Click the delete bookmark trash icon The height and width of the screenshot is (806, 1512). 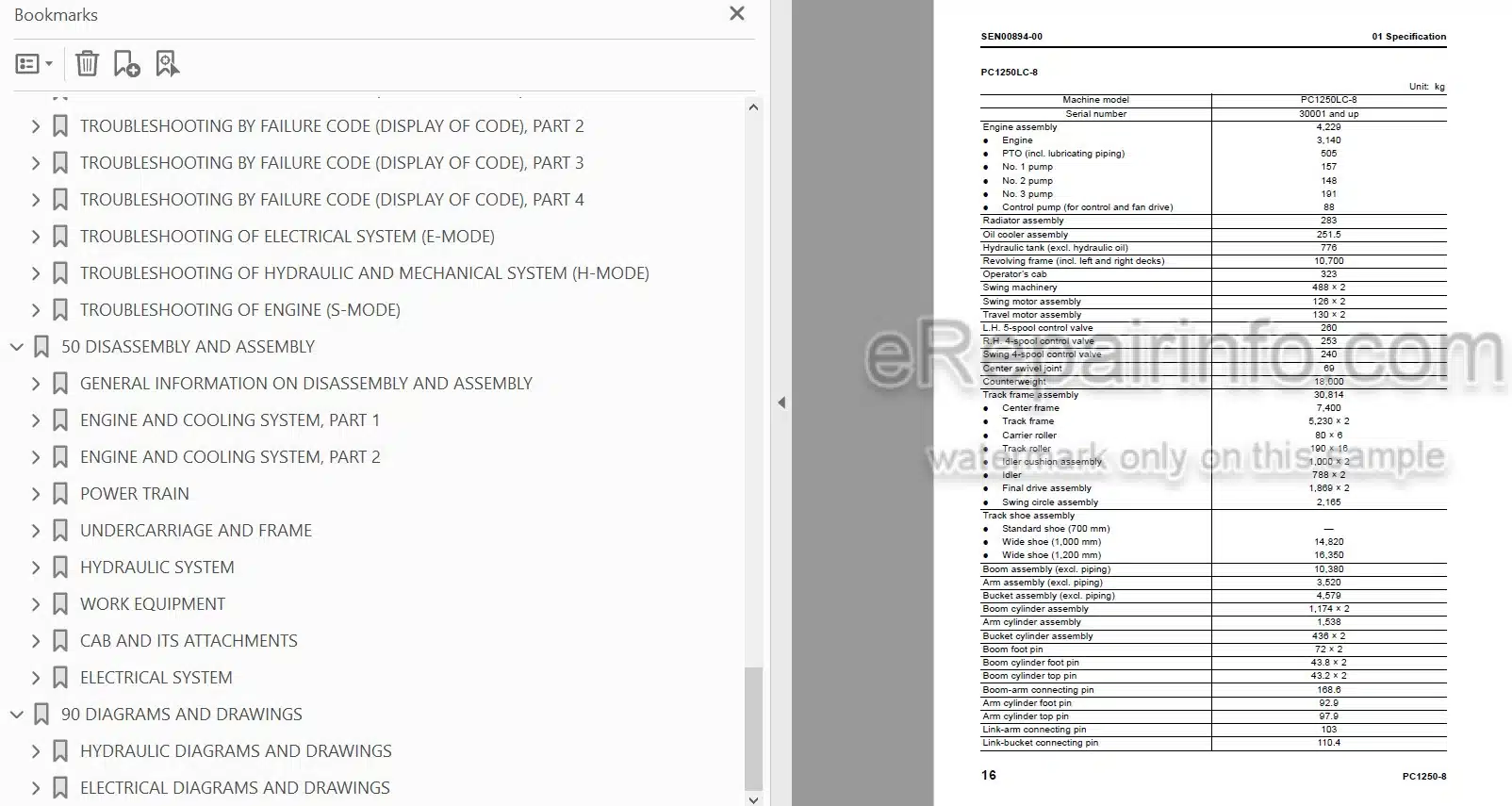point(87,63)
